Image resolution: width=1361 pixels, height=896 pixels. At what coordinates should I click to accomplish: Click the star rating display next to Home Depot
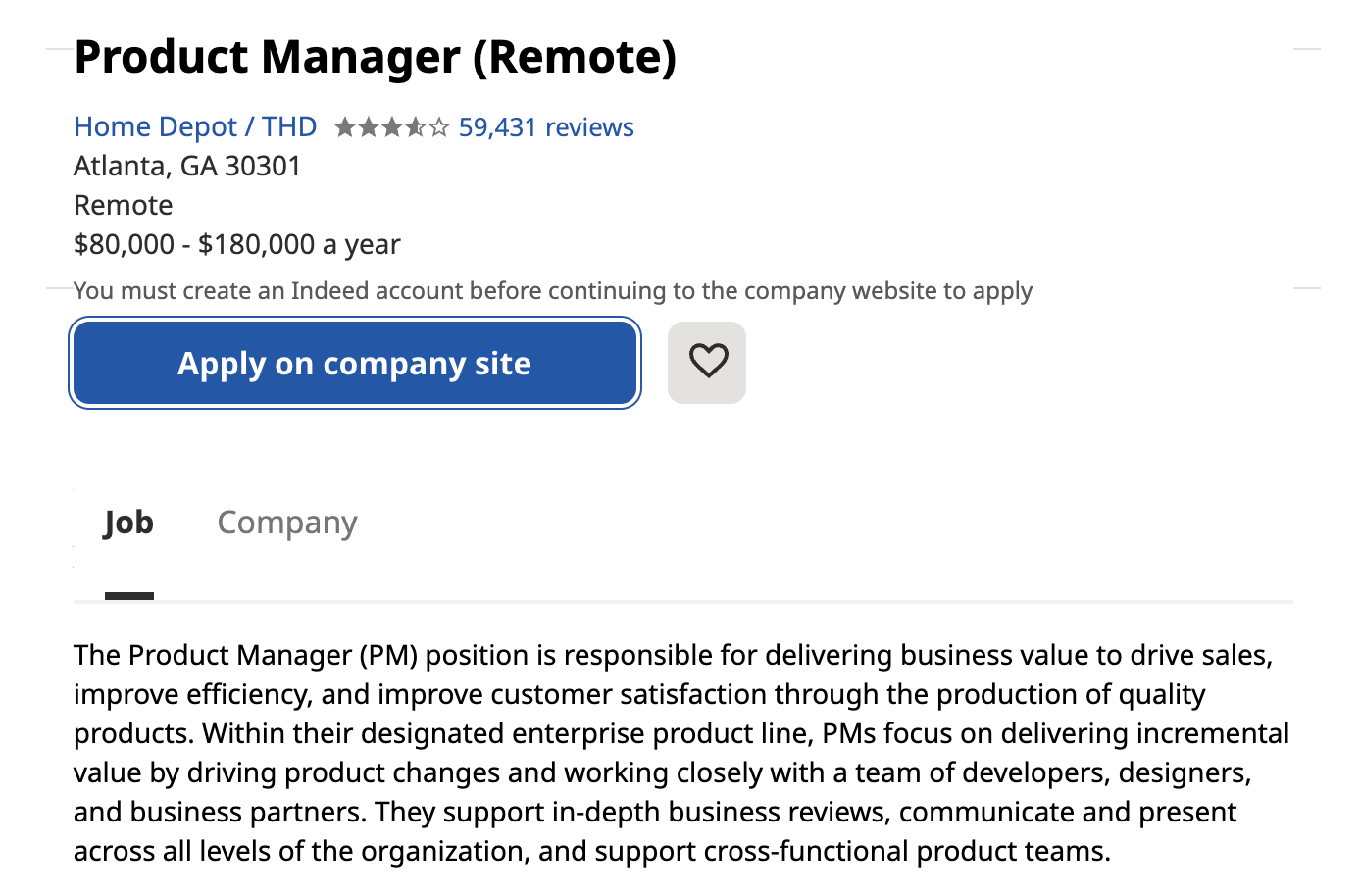(390, 126)
